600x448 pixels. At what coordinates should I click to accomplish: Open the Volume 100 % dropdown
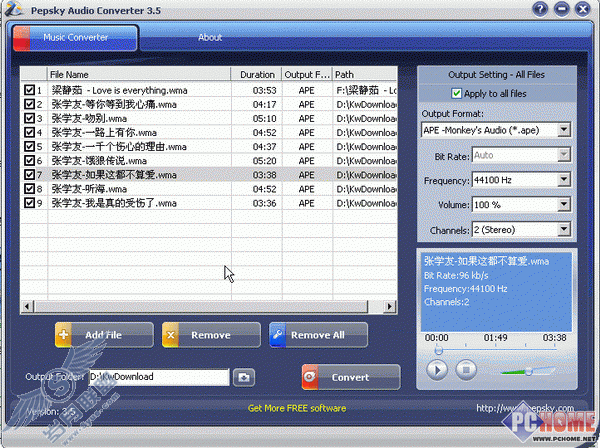pyautogui.click(x=564, y=205)
